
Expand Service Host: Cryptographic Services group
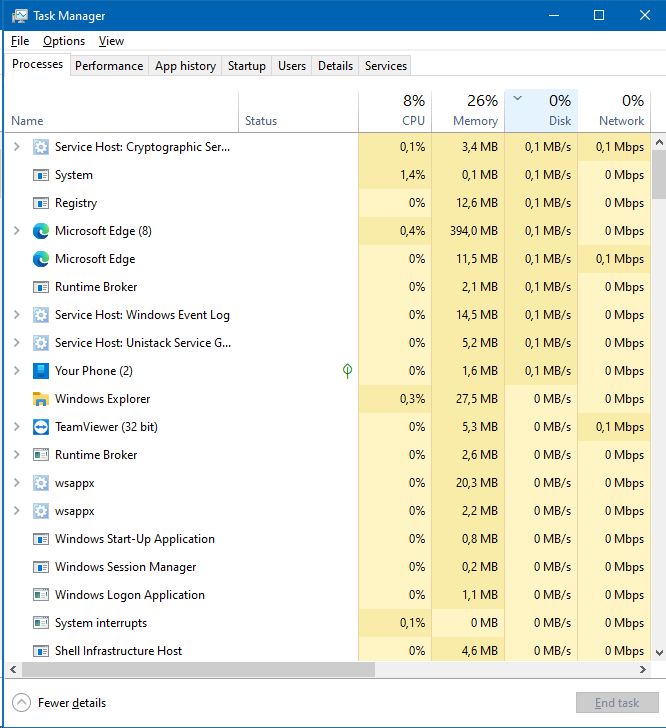pyautogui.click(x=17, y=147)
